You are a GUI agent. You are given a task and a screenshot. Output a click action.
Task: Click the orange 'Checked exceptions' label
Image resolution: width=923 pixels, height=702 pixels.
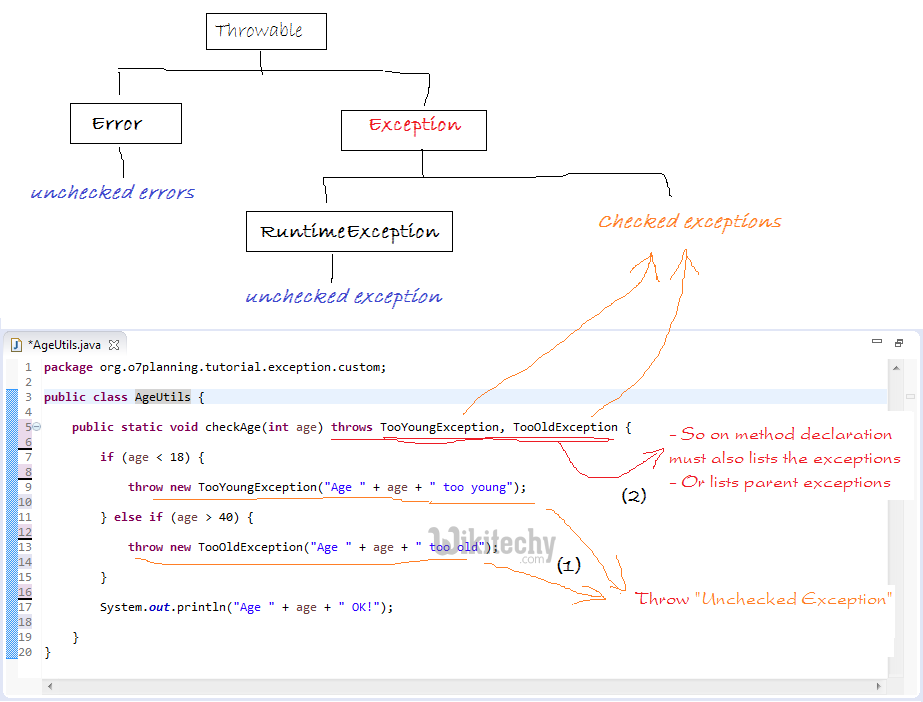pos(689,221)
